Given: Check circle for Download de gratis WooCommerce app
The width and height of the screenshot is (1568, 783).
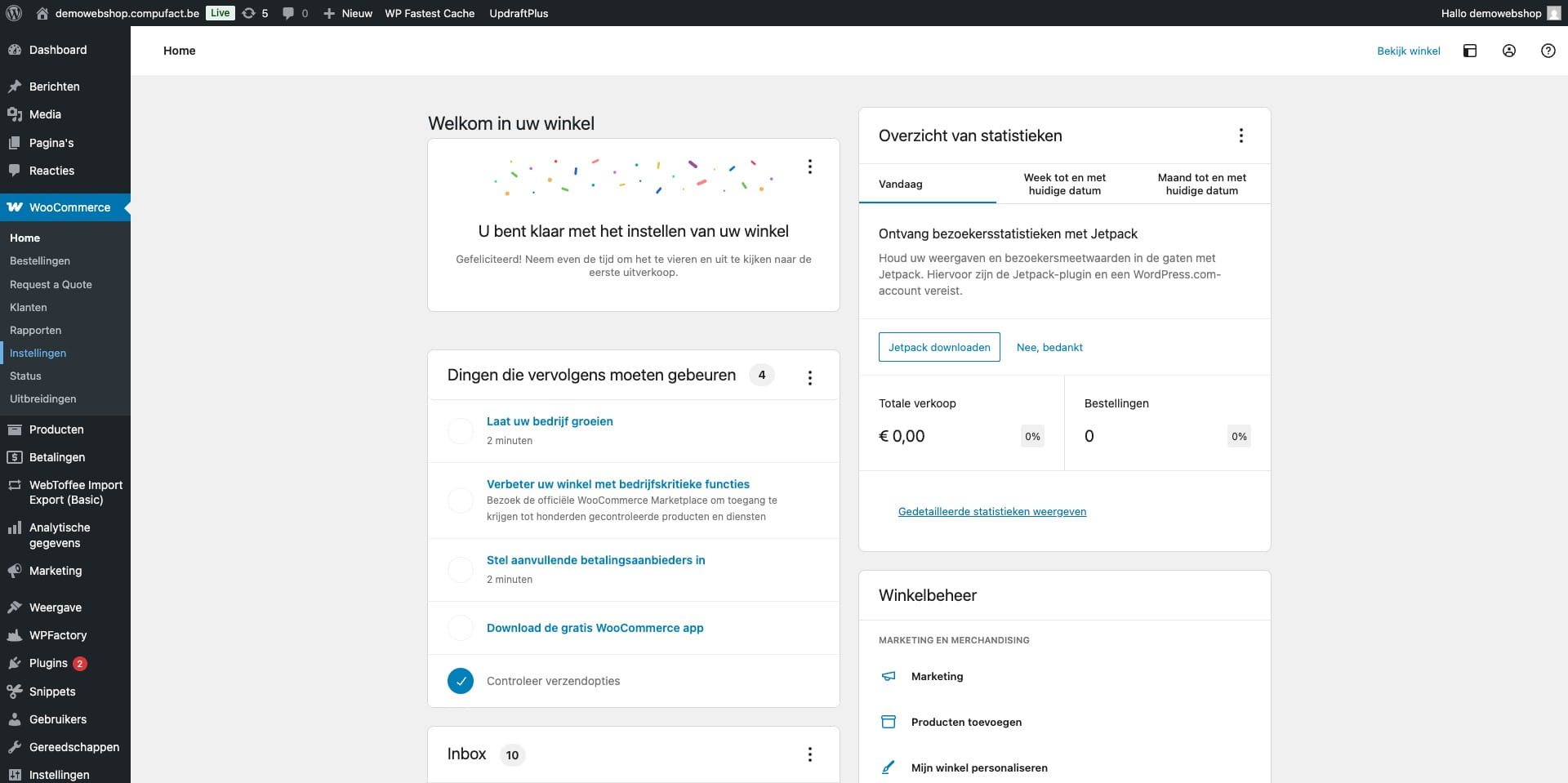Looking at the screenshot, I should (461, 628).
